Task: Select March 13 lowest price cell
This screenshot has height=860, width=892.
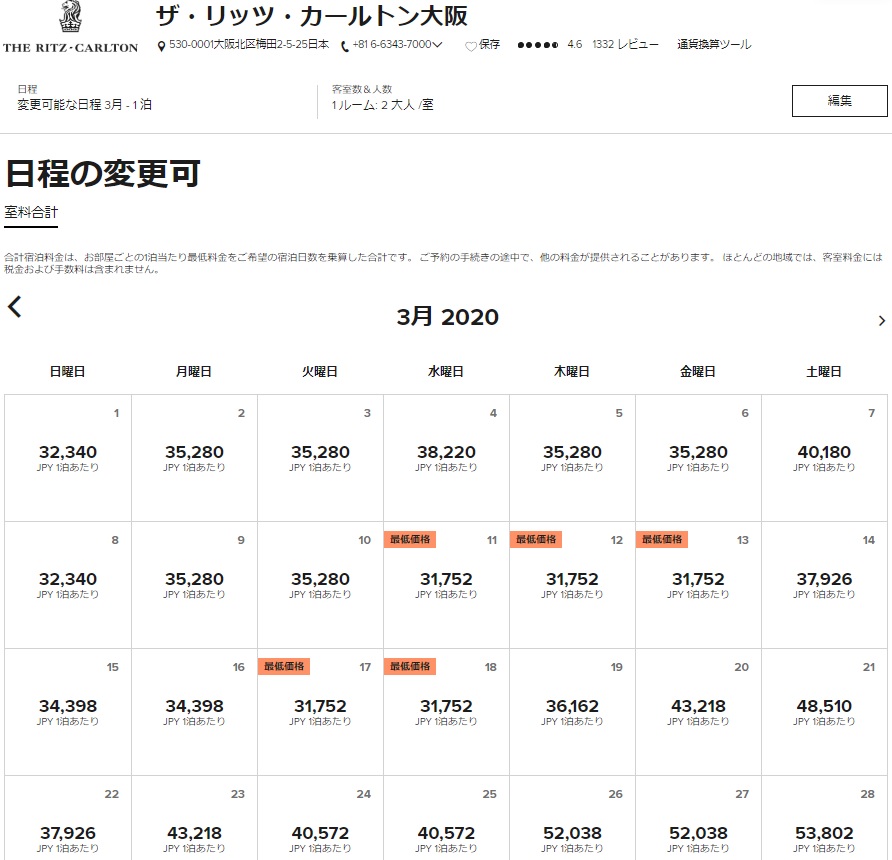Action: (698, 585)
